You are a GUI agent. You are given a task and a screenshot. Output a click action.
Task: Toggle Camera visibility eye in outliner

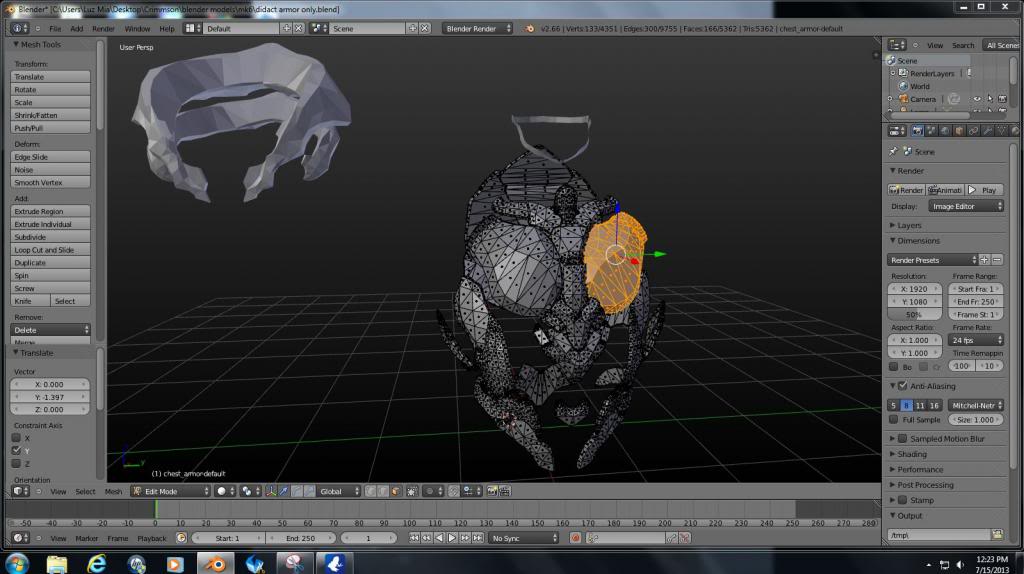click(977, 99)
